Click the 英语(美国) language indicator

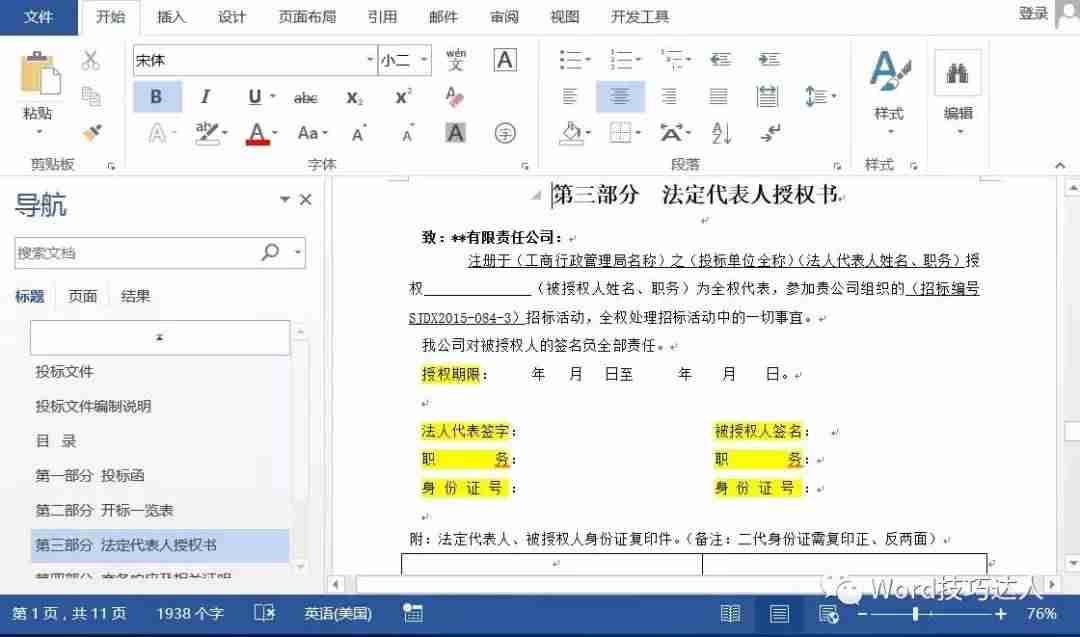click(x=338, y=614)
